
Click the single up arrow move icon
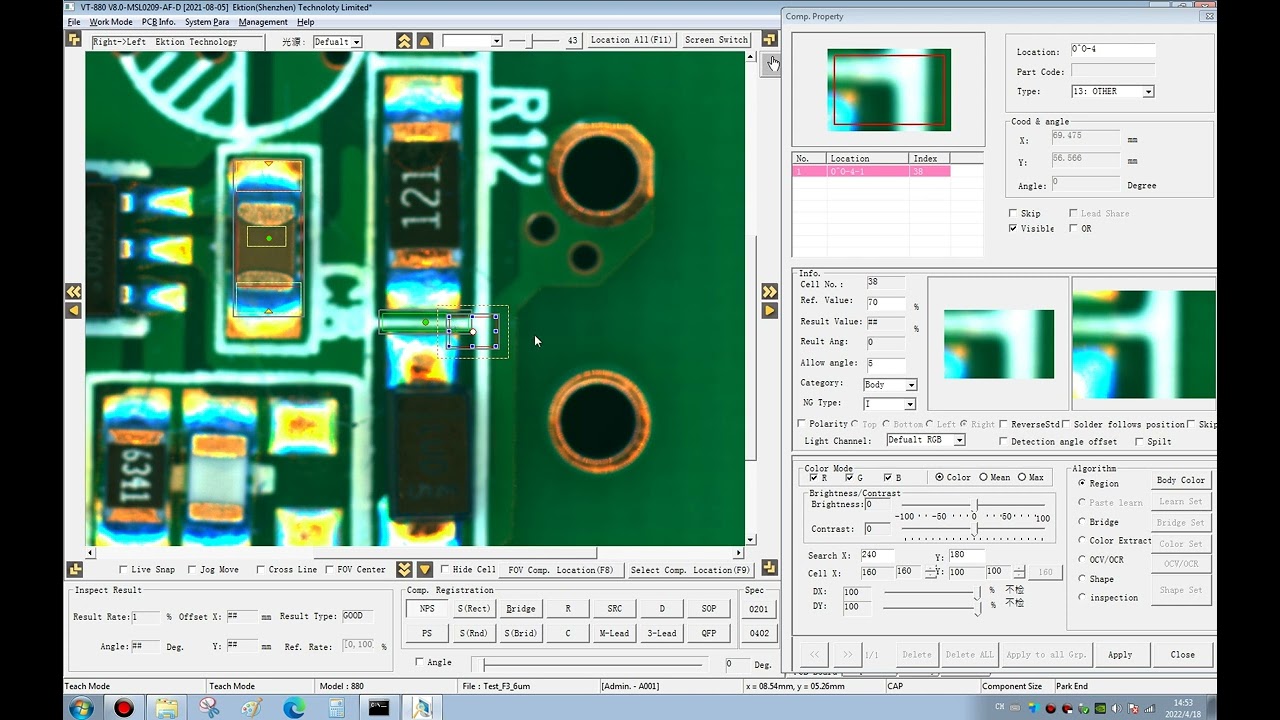tap(425, 41)
